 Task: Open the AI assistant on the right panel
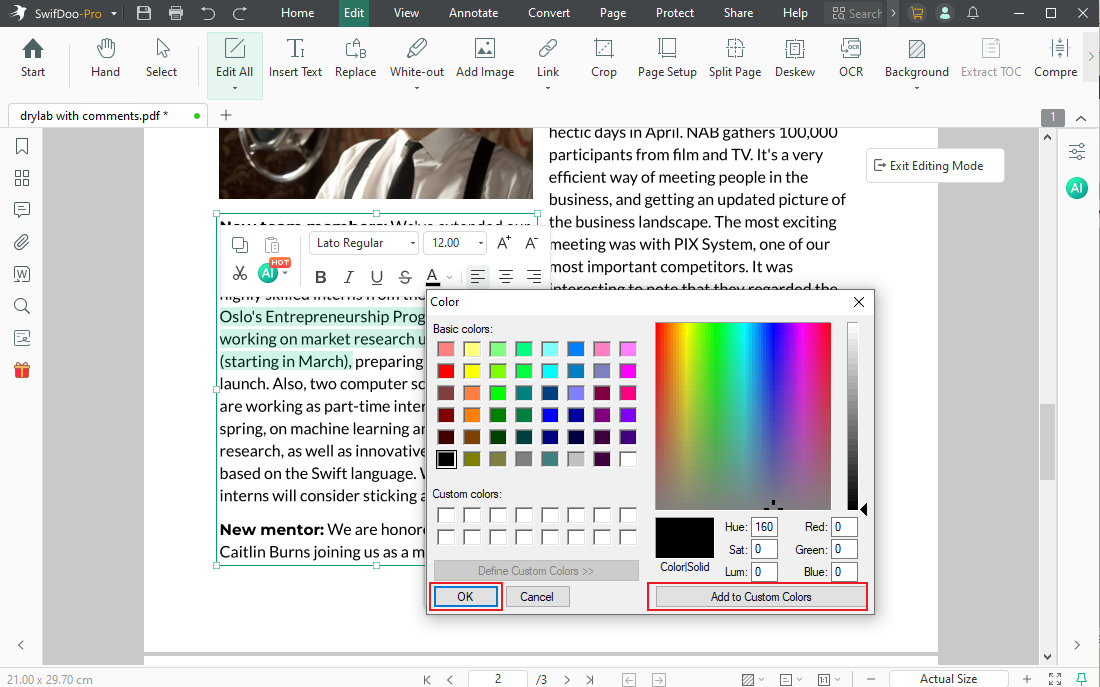pyautogui.click(x=1077, y=187)
